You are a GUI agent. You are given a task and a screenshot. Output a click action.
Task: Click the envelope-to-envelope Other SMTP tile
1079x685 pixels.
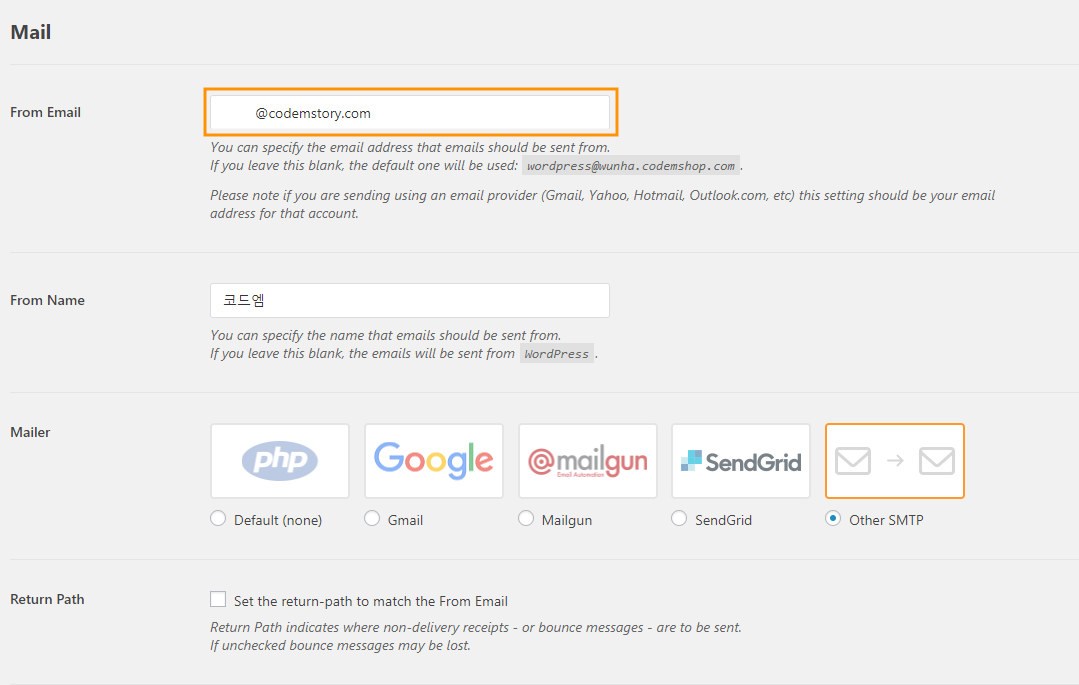(x=895, y=461)
